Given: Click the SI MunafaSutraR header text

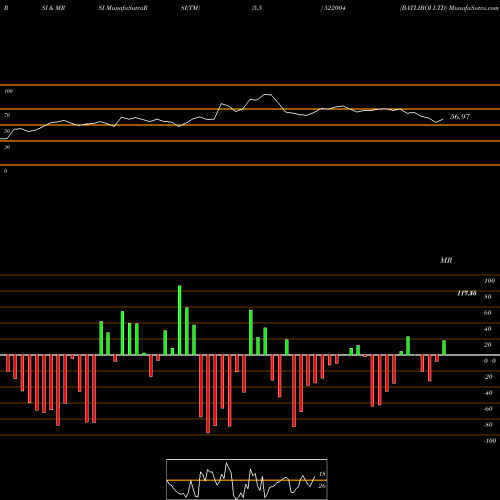Looking at the screenshot, I should (x=123, y=8).
